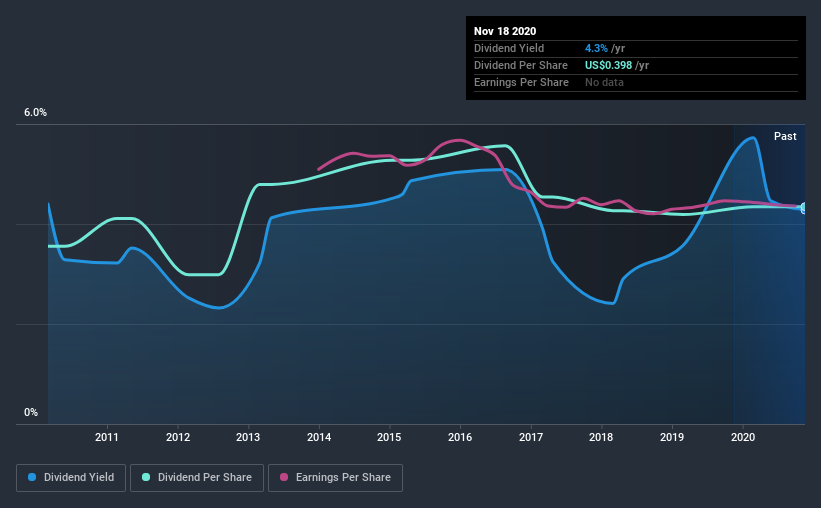Click the 4.3% Dividend Yield value in tooltip

coord(596,48)
